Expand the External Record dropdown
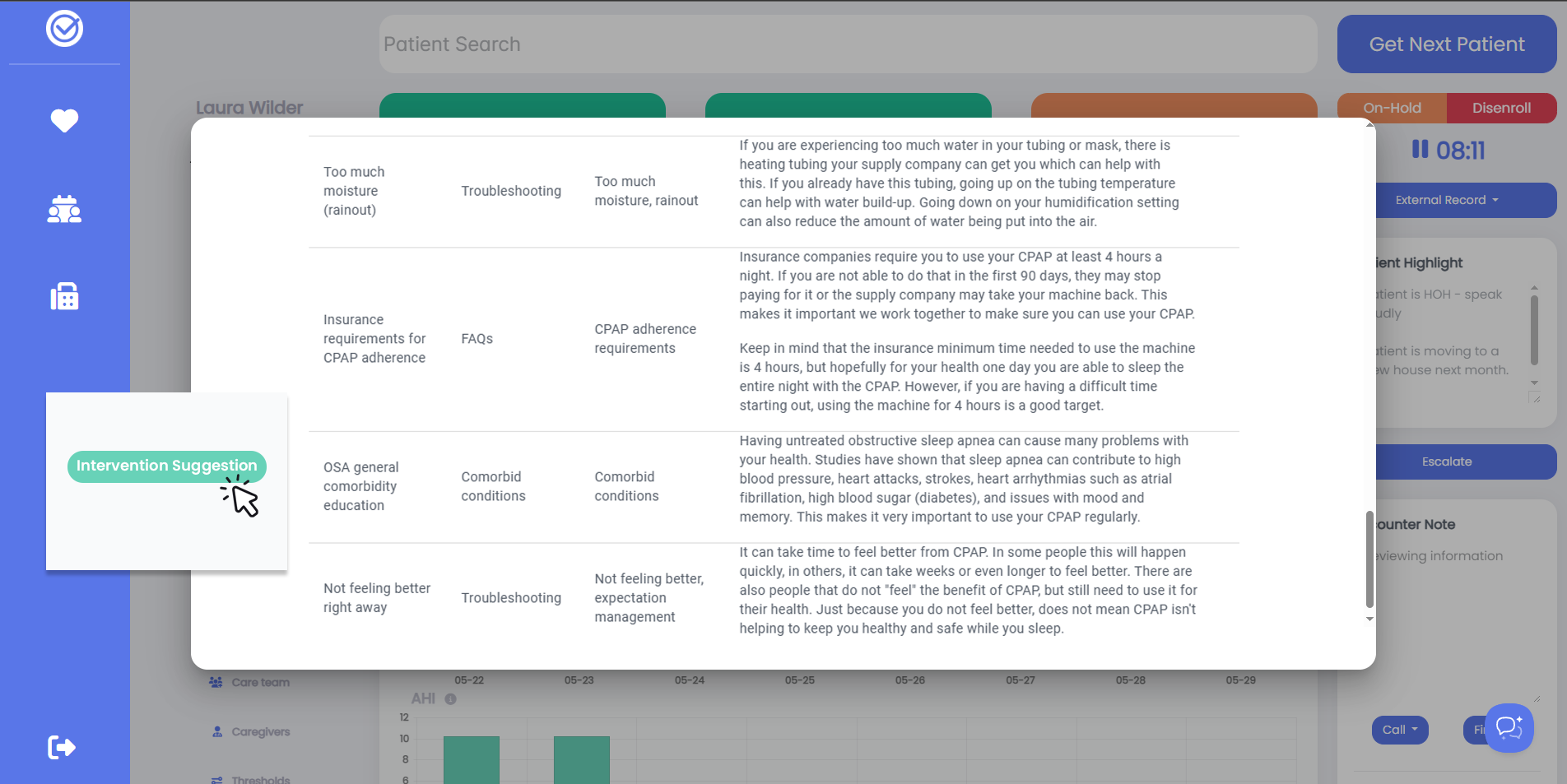Viewport: 1567px width, 784px height. pos(1446,200)
